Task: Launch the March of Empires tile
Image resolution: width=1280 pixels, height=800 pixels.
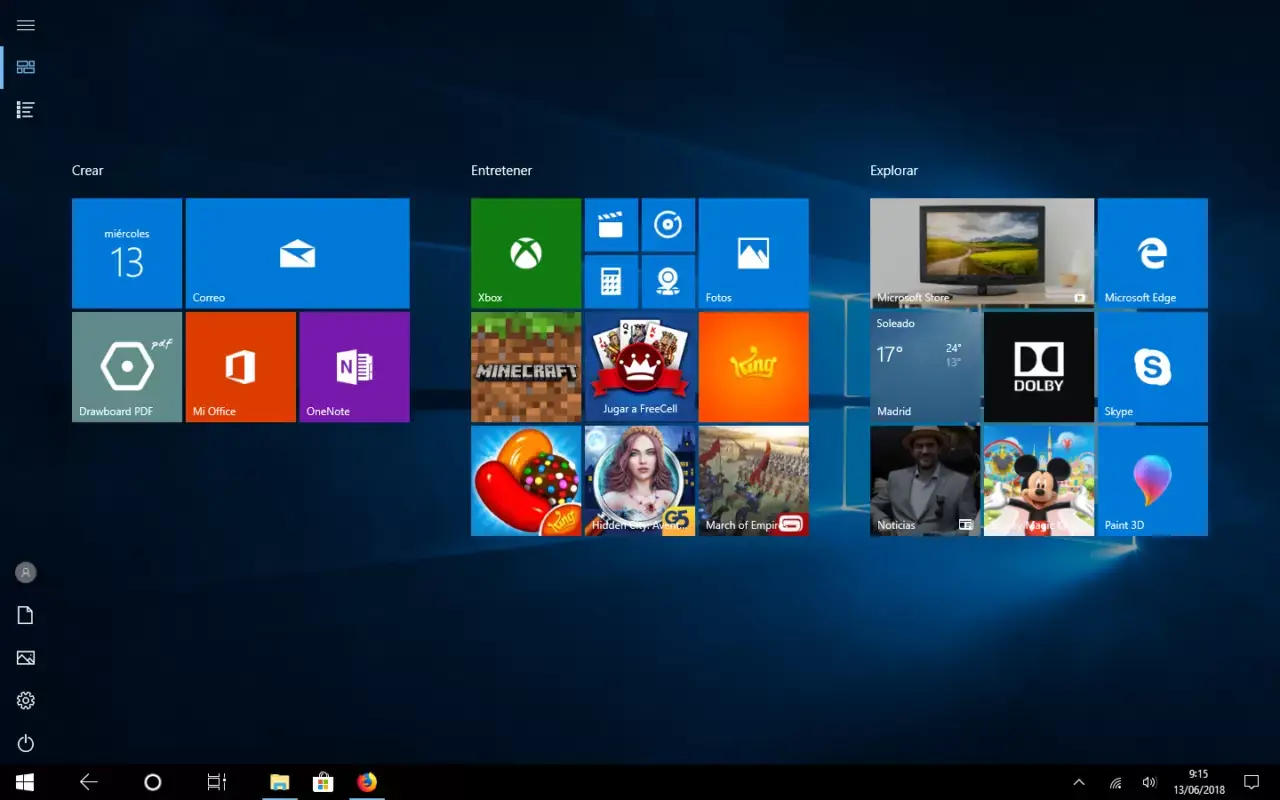Action: (754, 481)
